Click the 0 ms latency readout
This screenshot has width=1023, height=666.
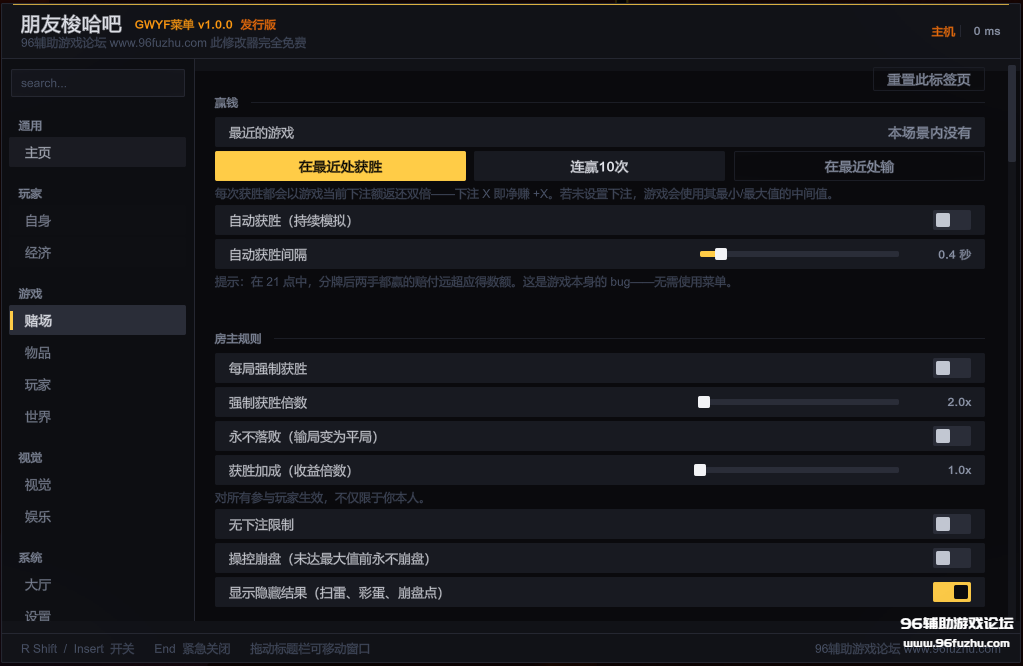pos(986,31)
